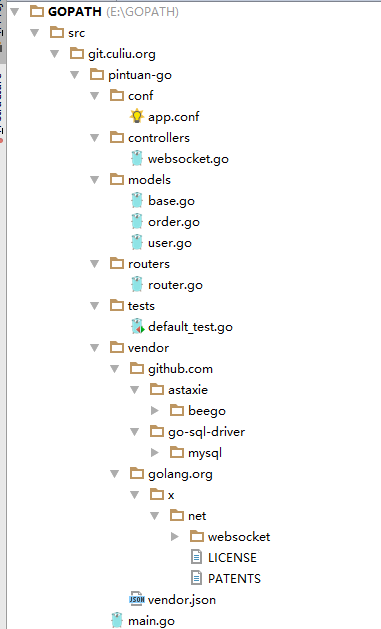381x629 pixels.
Task: Click the gopher icon beside user.go
Action: point(137,242)
